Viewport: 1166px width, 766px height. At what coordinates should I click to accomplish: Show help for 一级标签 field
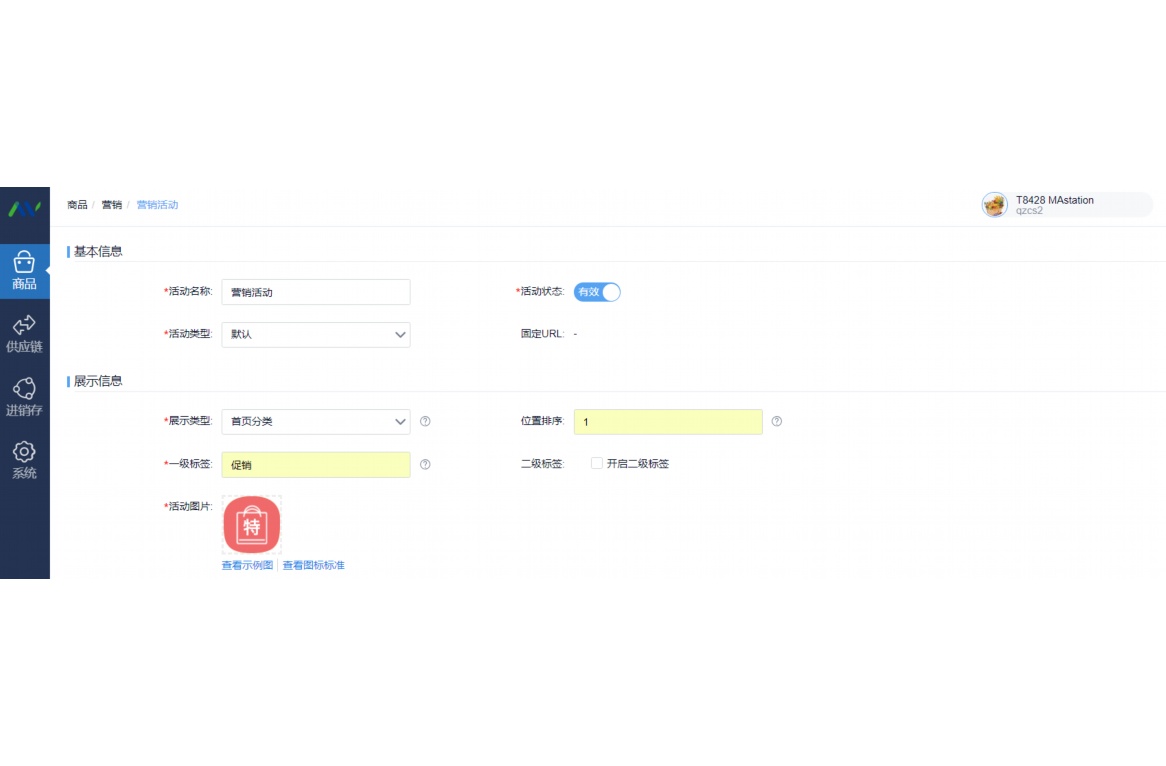tap(425, 465)
